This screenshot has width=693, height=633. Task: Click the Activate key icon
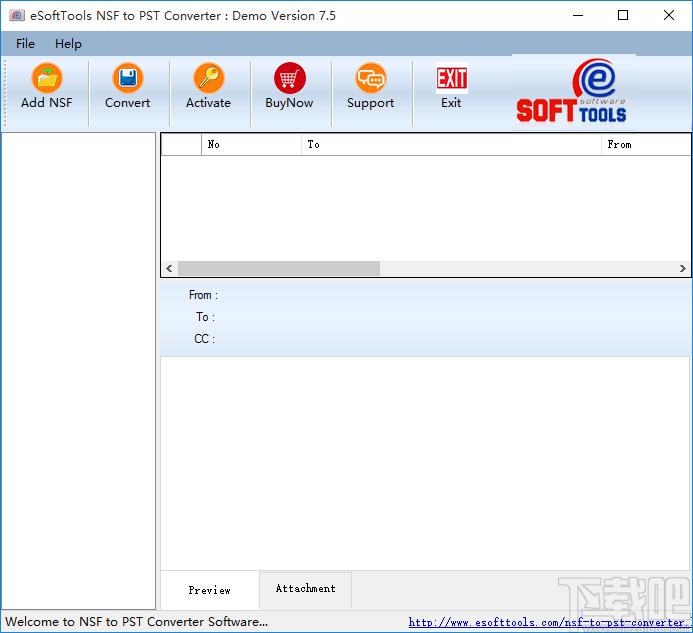click(209, 78)
